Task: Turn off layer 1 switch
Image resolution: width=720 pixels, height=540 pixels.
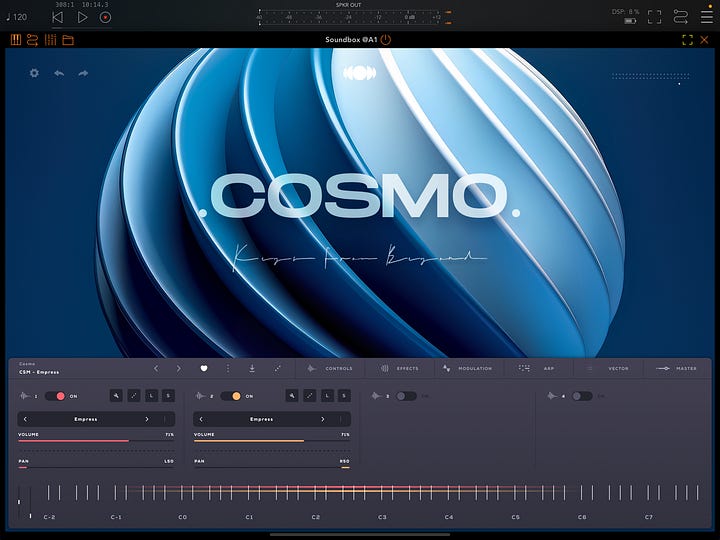Action: [56, 396]
